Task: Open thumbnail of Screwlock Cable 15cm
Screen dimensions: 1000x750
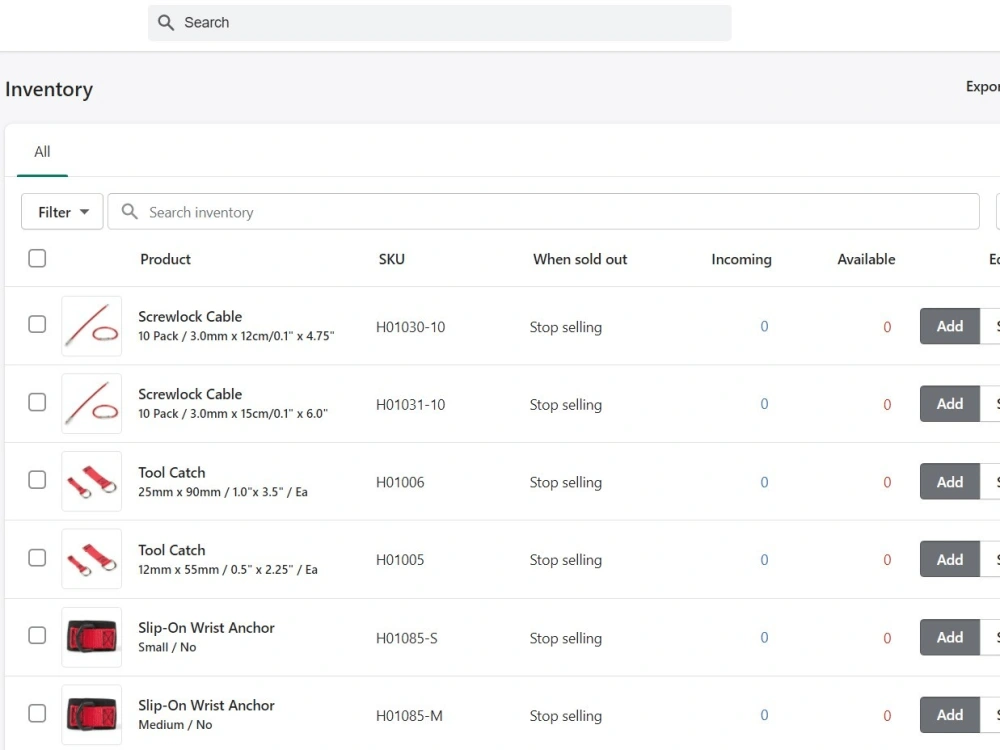Action: (x=92, y=404)
